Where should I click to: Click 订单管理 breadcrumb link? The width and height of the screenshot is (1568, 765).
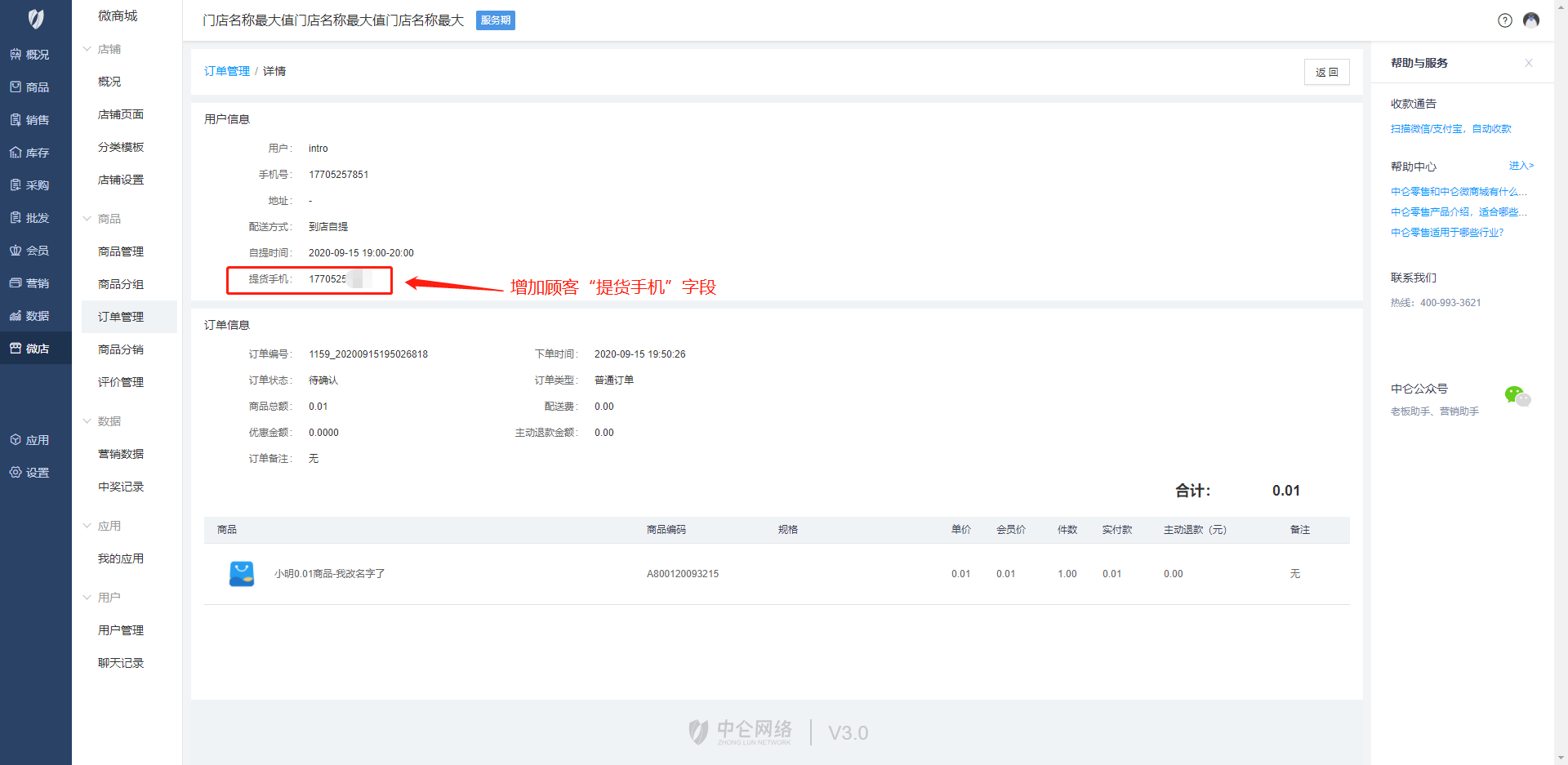click(x=227, y=71)
